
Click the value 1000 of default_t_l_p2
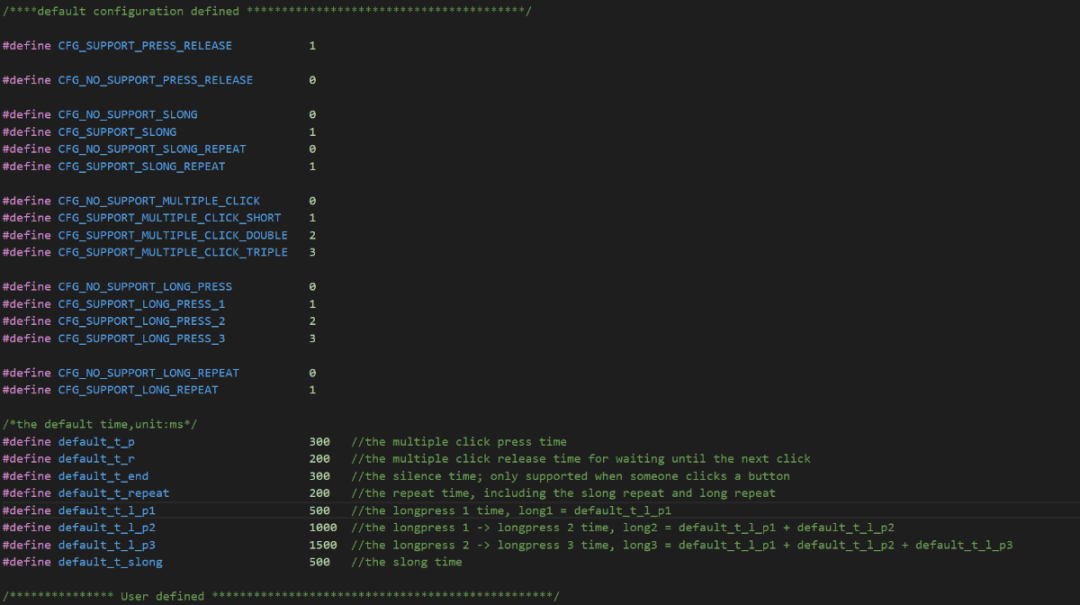(323, 528)
